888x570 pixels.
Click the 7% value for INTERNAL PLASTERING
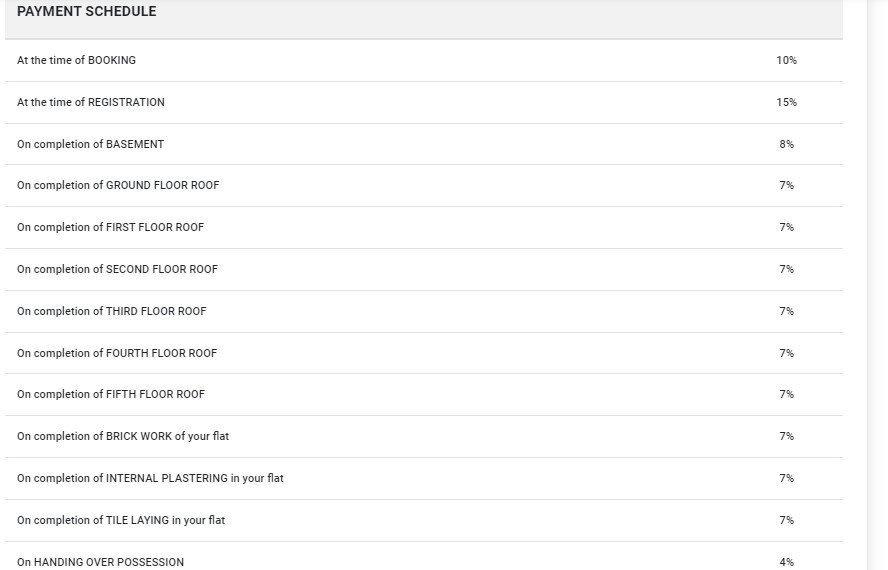pyautogui.click(x=786, y=478)
